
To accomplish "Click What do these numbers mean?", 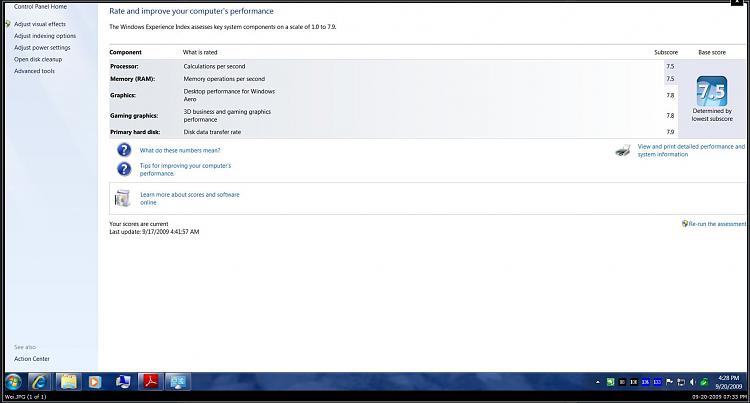I will [x=180, y=150].
